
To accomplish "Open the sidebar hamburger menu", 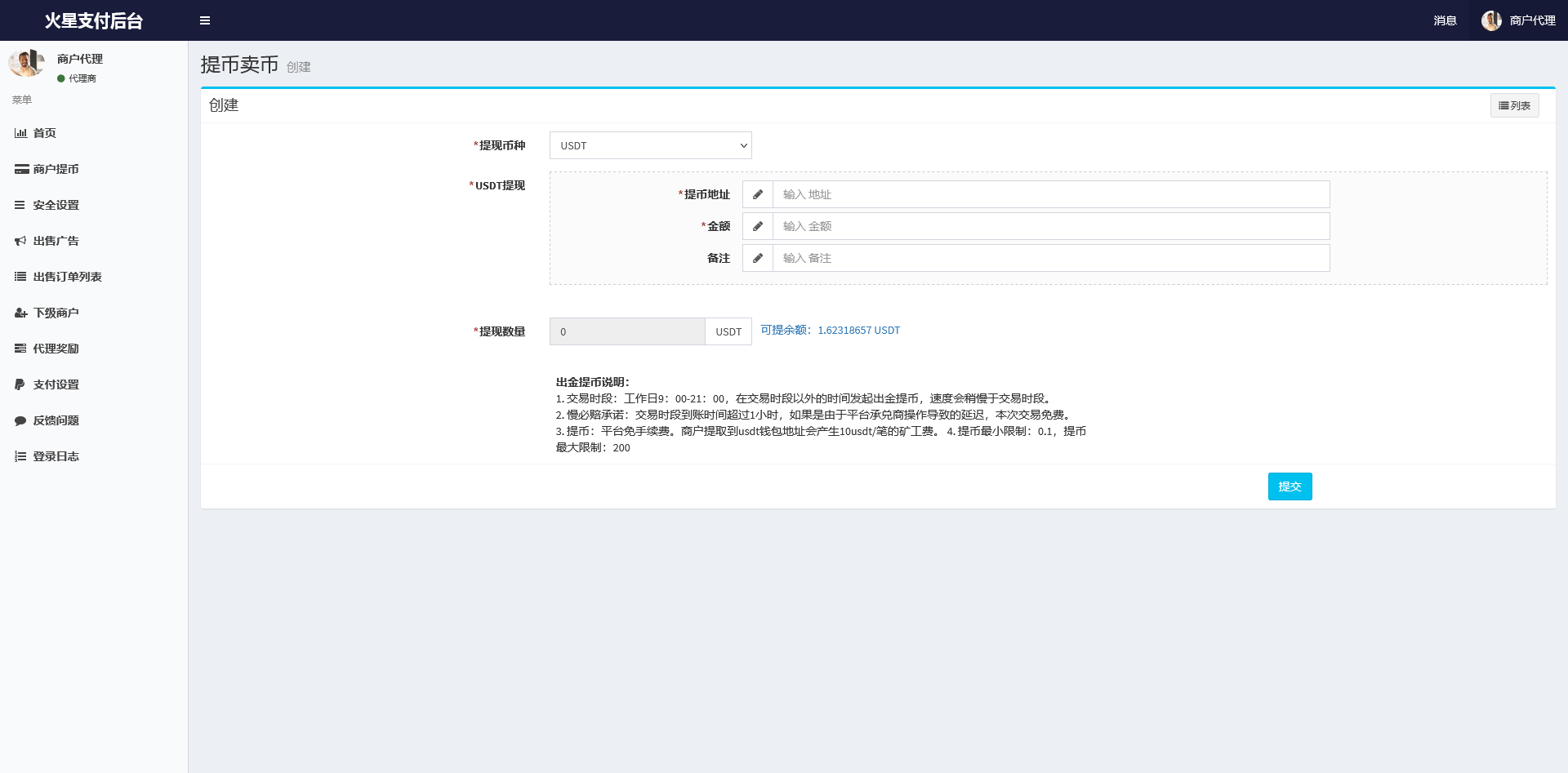I will coord(205,20).
